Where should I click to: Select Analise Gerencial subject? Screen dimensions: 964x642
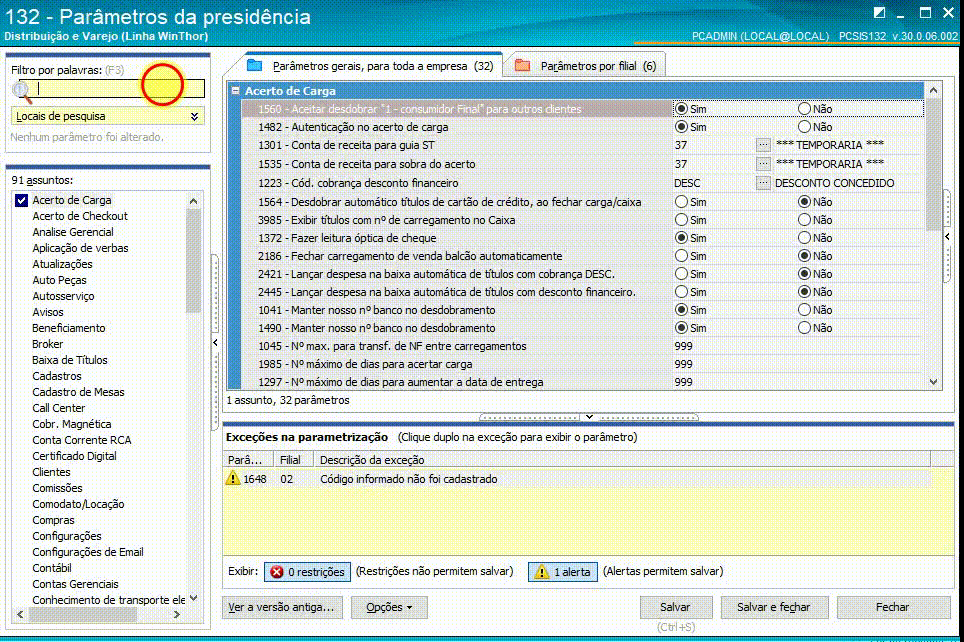(73, 232)
